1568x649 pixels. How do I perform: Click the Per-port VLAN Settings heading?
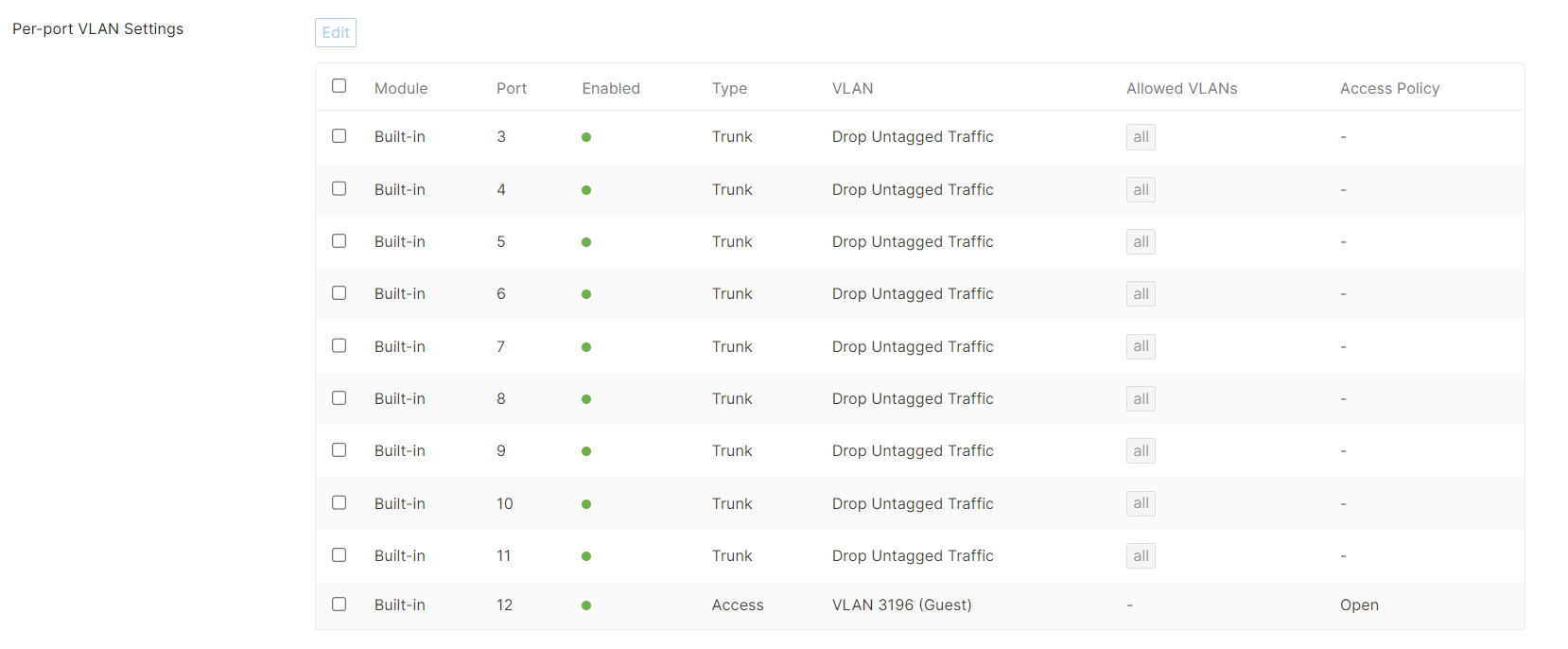tap(97, 28)
